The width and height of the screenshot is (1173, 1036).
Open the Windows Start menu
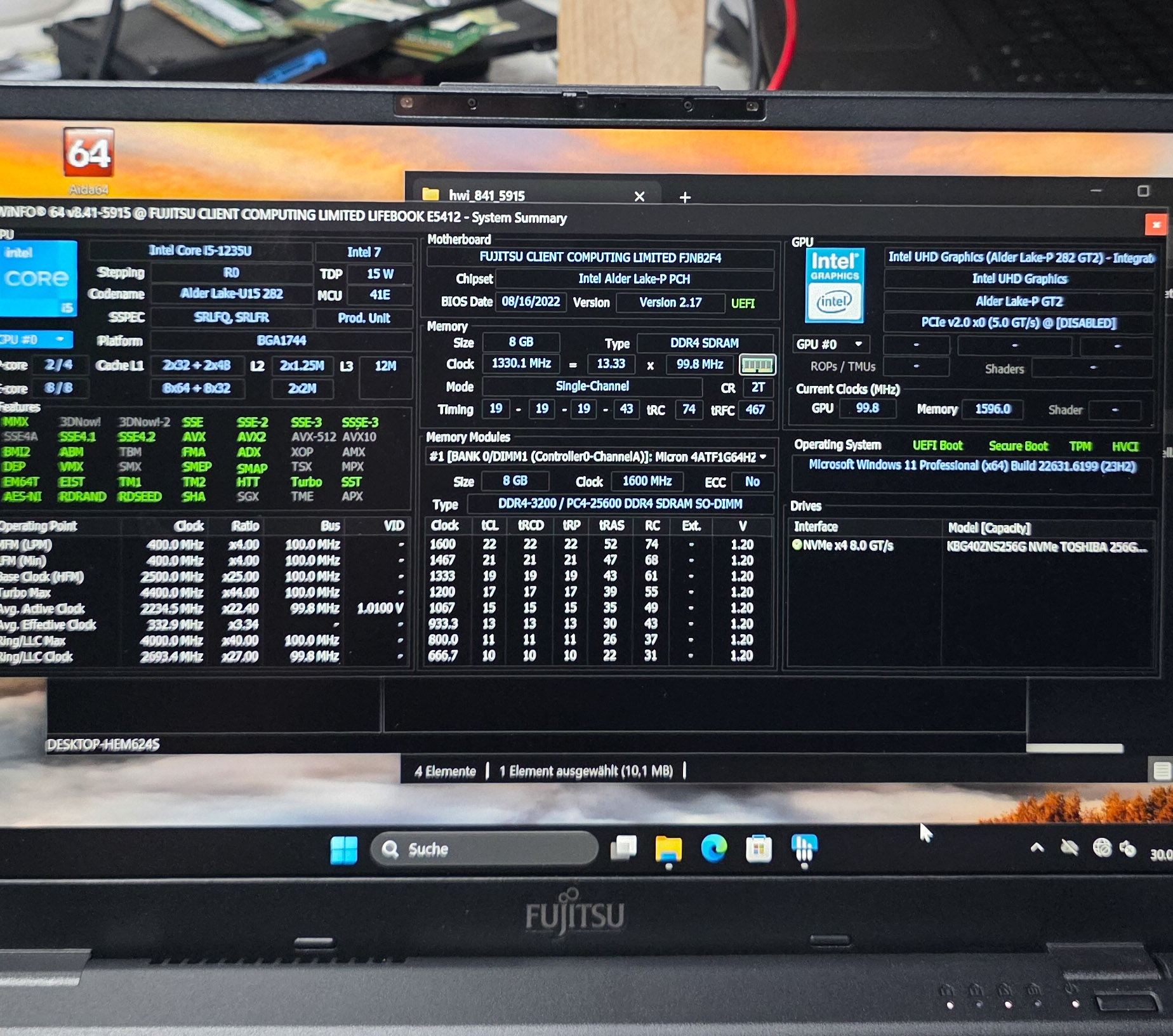tap(344, 849)
